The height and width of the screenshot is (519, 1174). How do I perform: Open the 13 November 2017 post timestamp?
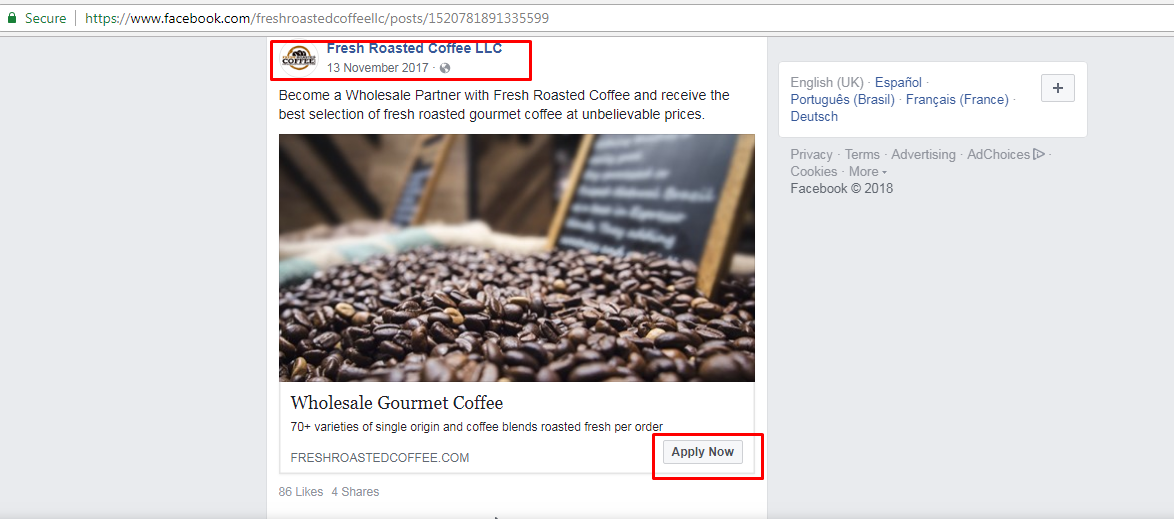click(x=377, y=68)
